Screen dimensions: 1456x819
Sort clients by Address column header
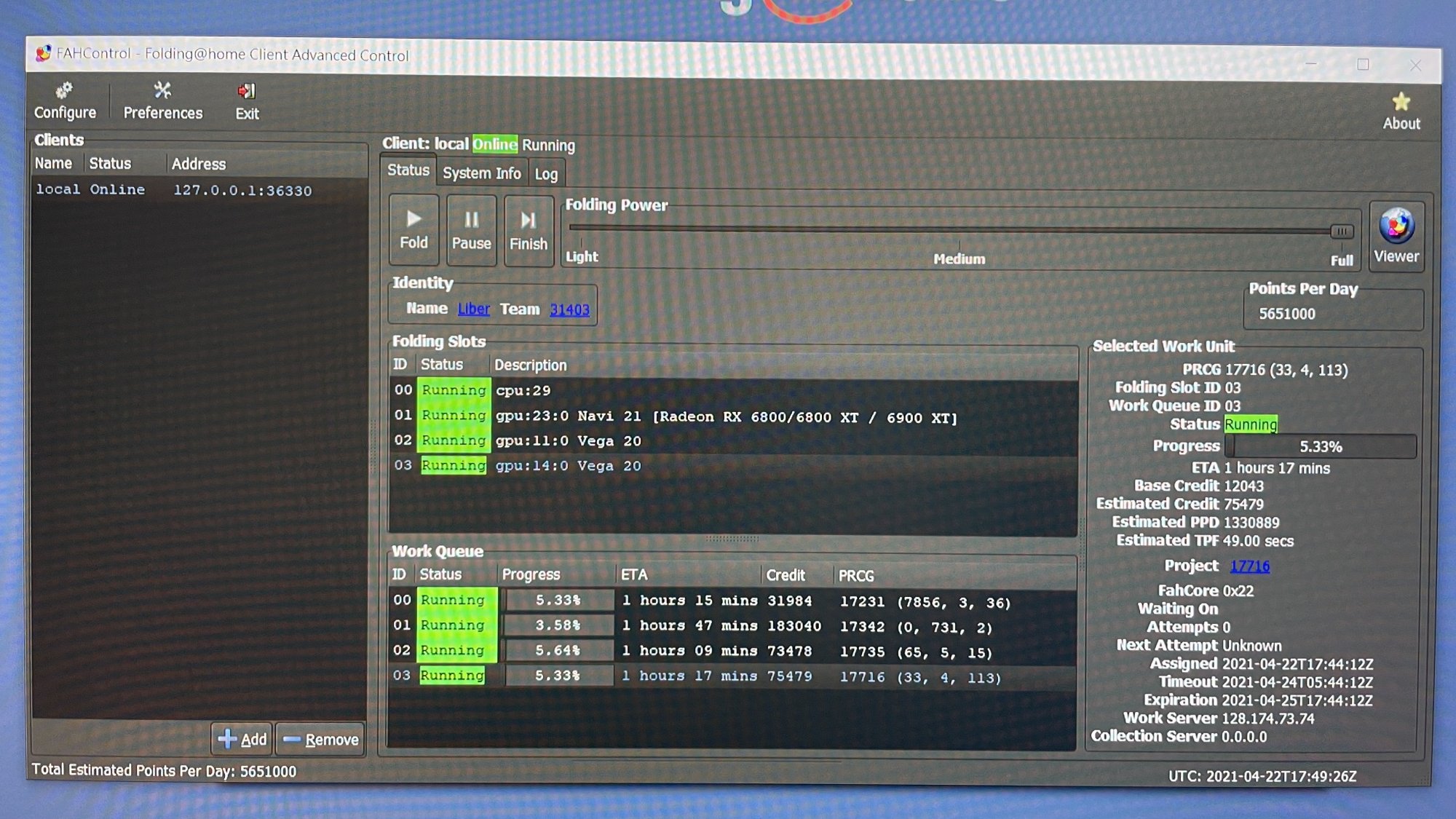pyautogui.click(x=266, y=164)
